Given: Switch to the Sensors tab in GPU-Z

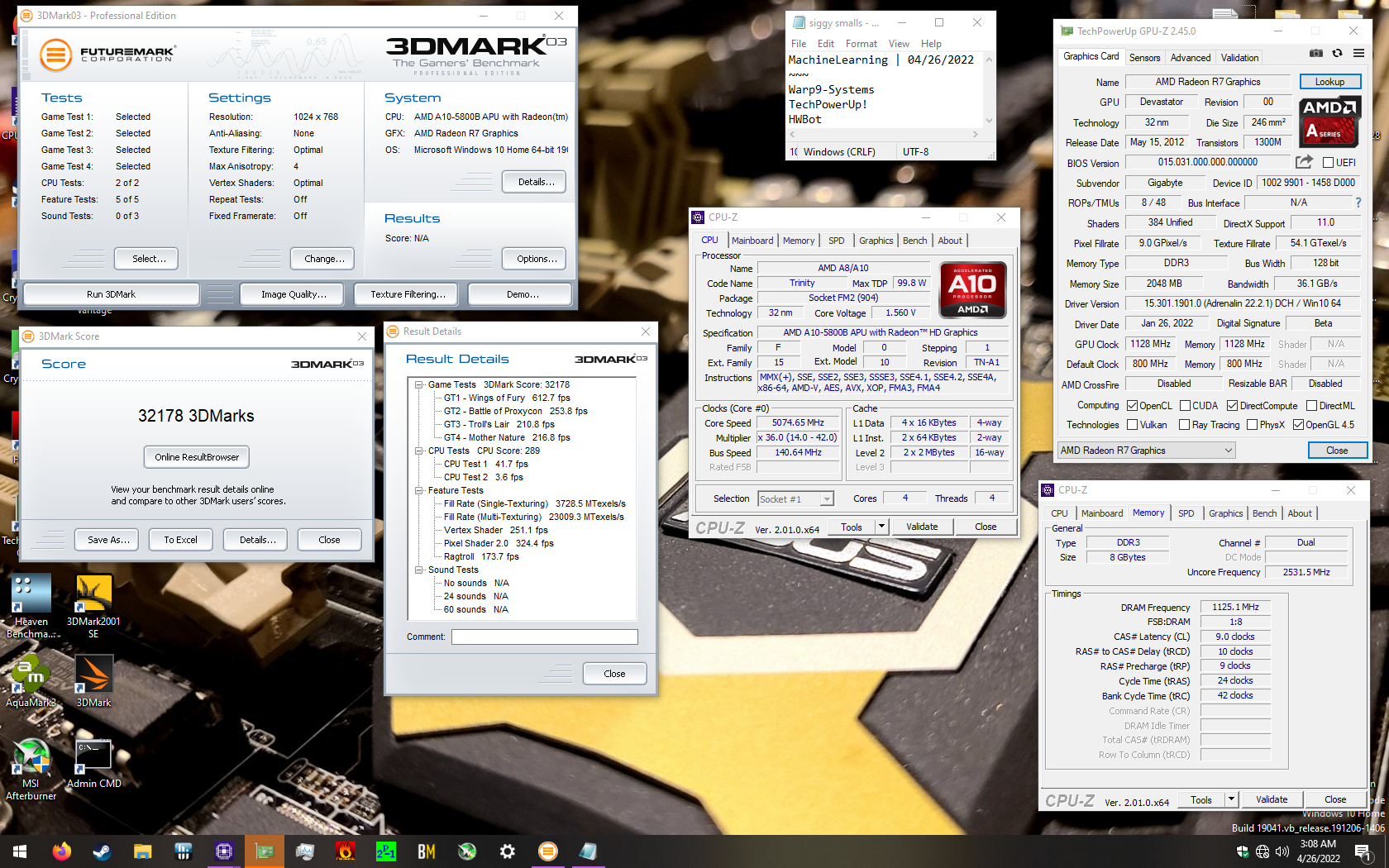Looking at the screenshot, I should 1144,58.
